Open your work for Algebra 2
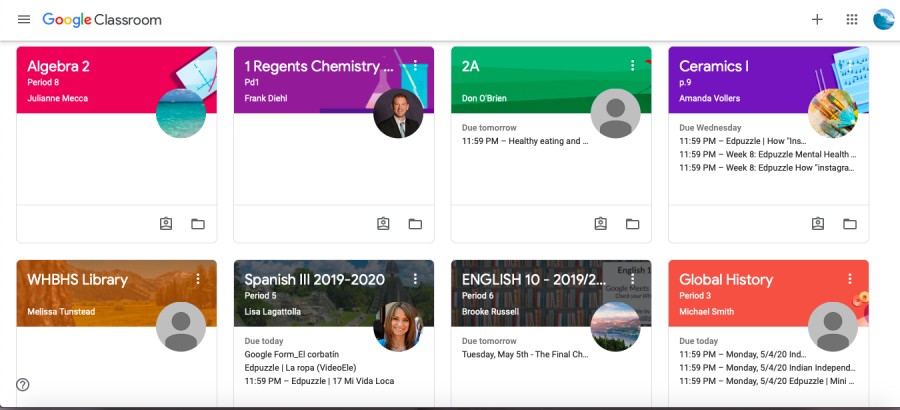The height and width of the screenshot is (410, 900). (166, 224)
